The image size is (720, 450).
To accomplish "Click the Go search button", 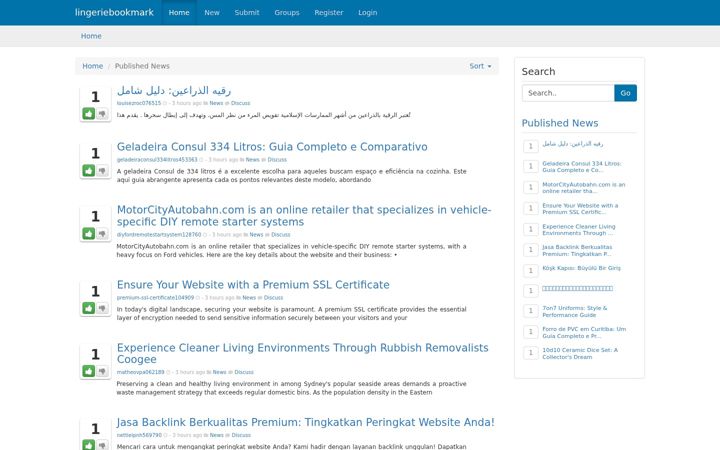I will pos(625,93).
